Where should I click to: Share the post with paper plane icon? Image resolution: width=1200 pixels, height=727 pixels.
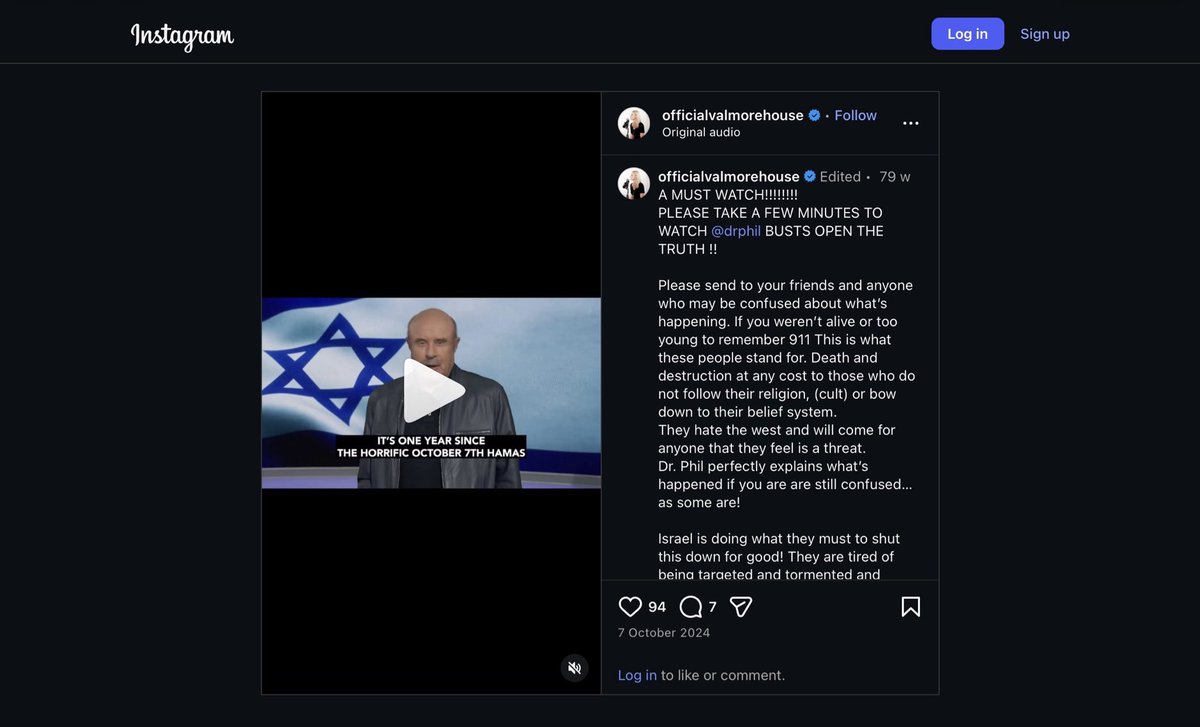pos(740,607)
